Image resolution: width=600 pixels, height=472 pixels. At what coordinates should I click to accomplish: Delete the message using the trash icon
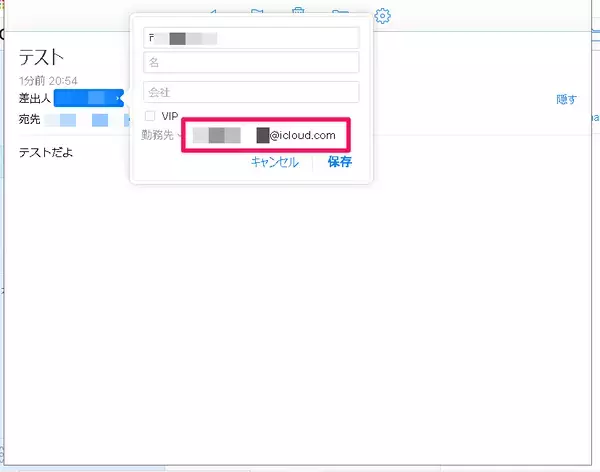pos(298,13)
